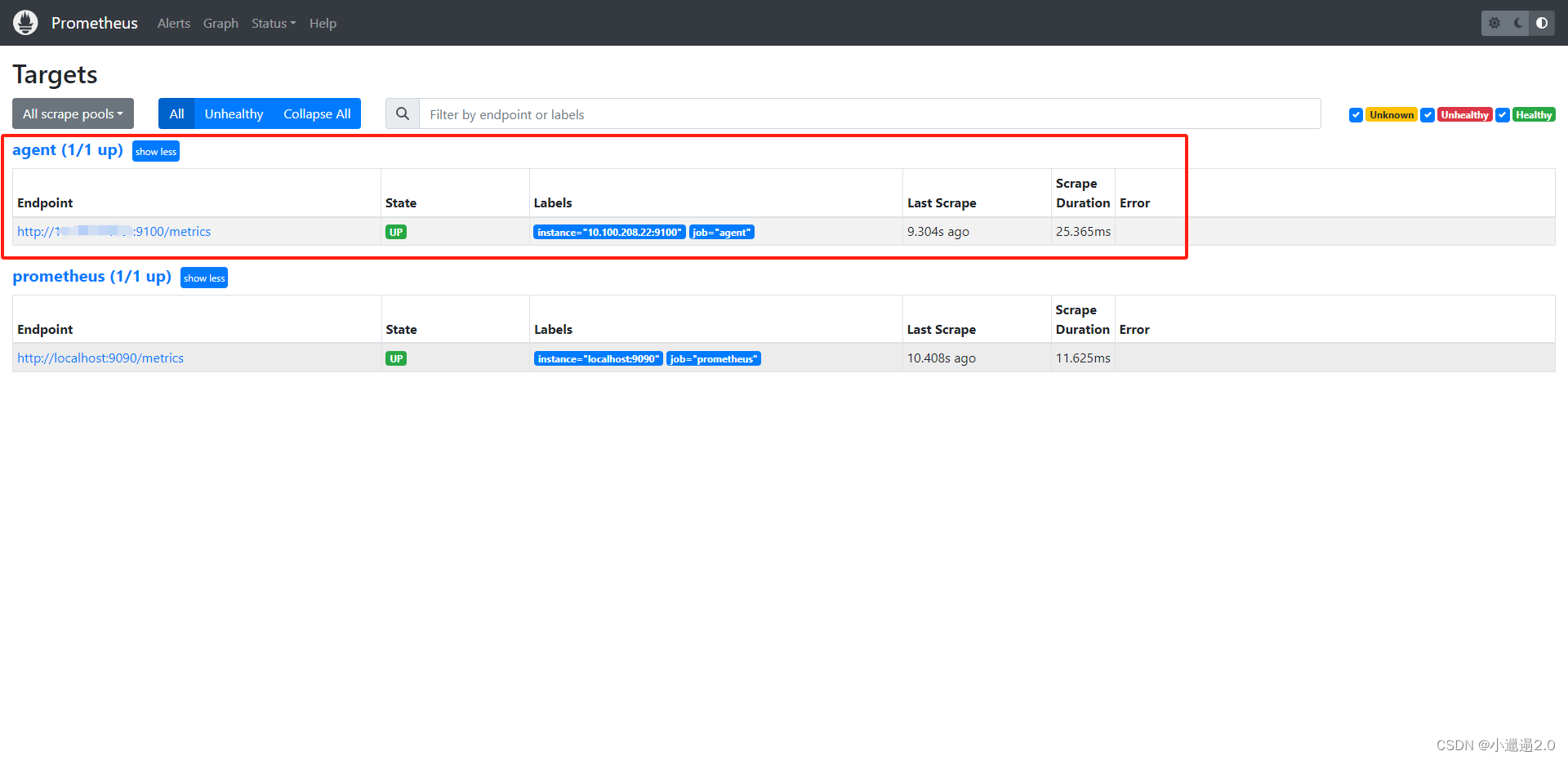
Task: Click the Unhealthy red filter badge
Action: (x=1465, y=115)
